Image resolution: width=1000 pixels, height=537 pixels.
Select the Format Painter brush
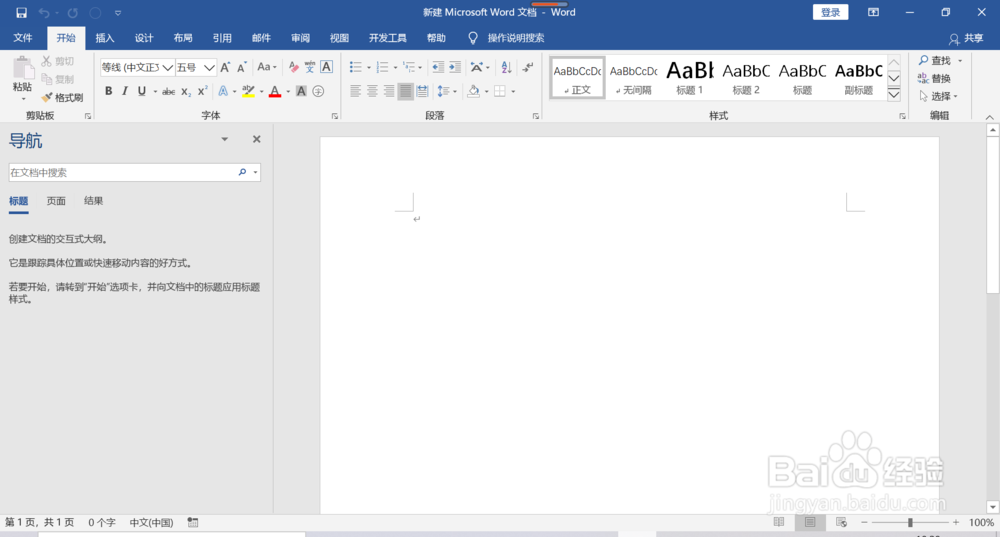pos(62,98)
